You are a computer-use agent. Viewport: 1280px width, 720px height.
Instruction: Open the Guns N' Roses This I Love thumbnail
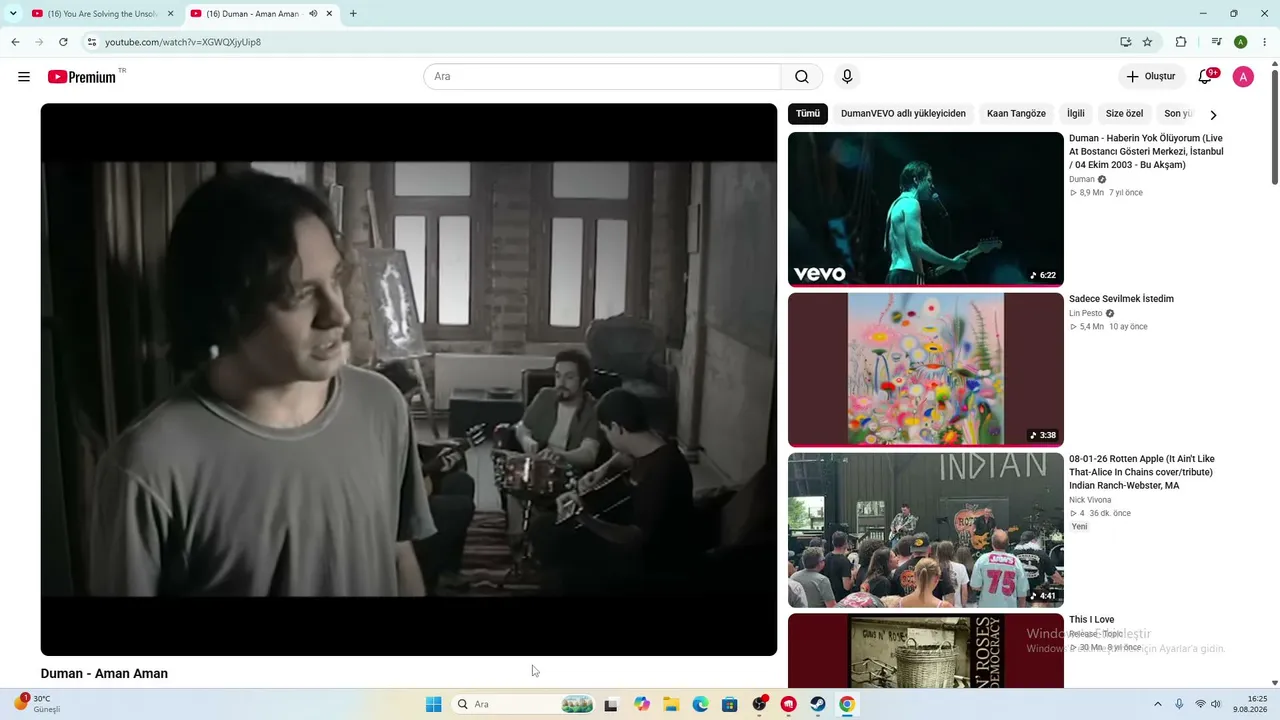926,651
